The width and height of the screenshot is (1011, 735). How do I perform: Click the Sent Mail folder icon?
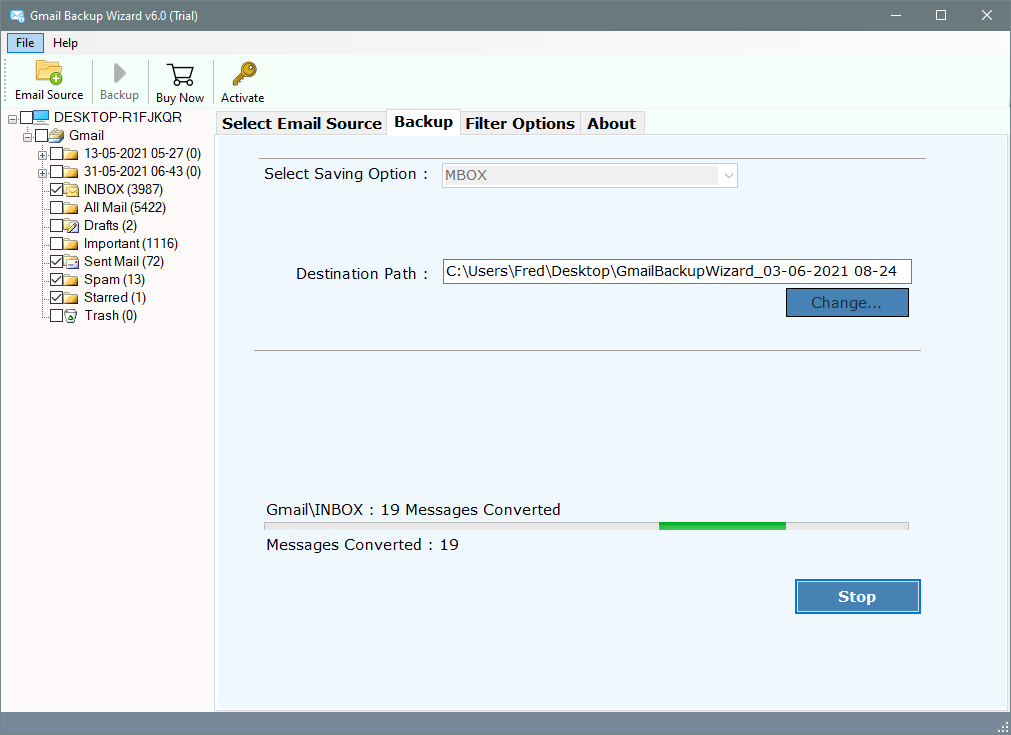(x=71, y=262)
